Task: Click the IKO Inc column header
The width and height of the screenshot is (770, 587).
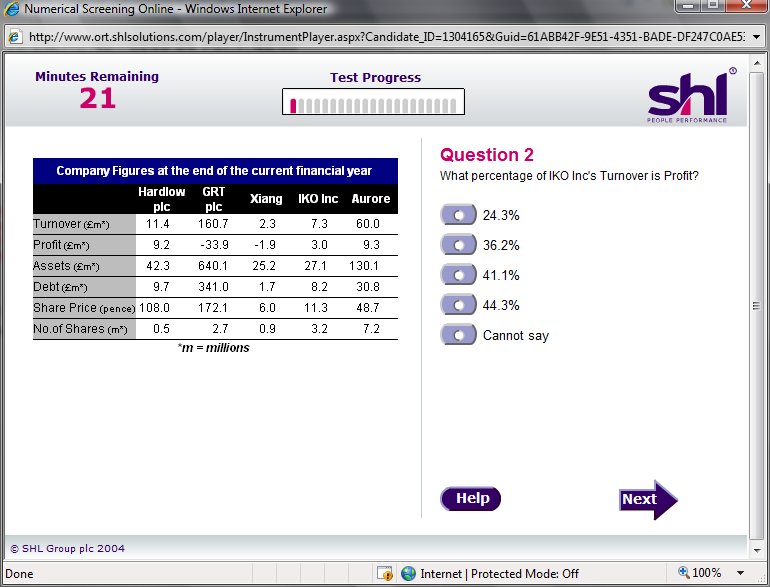Action: coord(318,199)
